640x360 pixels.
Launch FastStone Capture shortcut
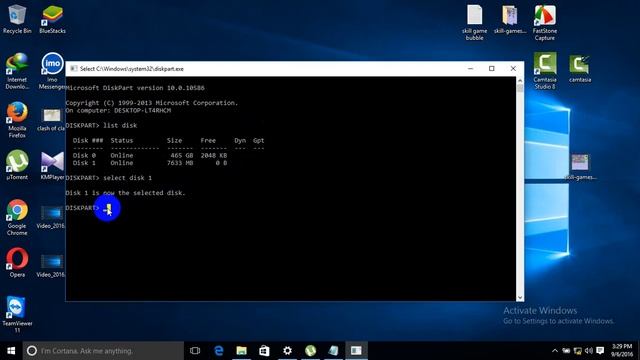(544, 22)
